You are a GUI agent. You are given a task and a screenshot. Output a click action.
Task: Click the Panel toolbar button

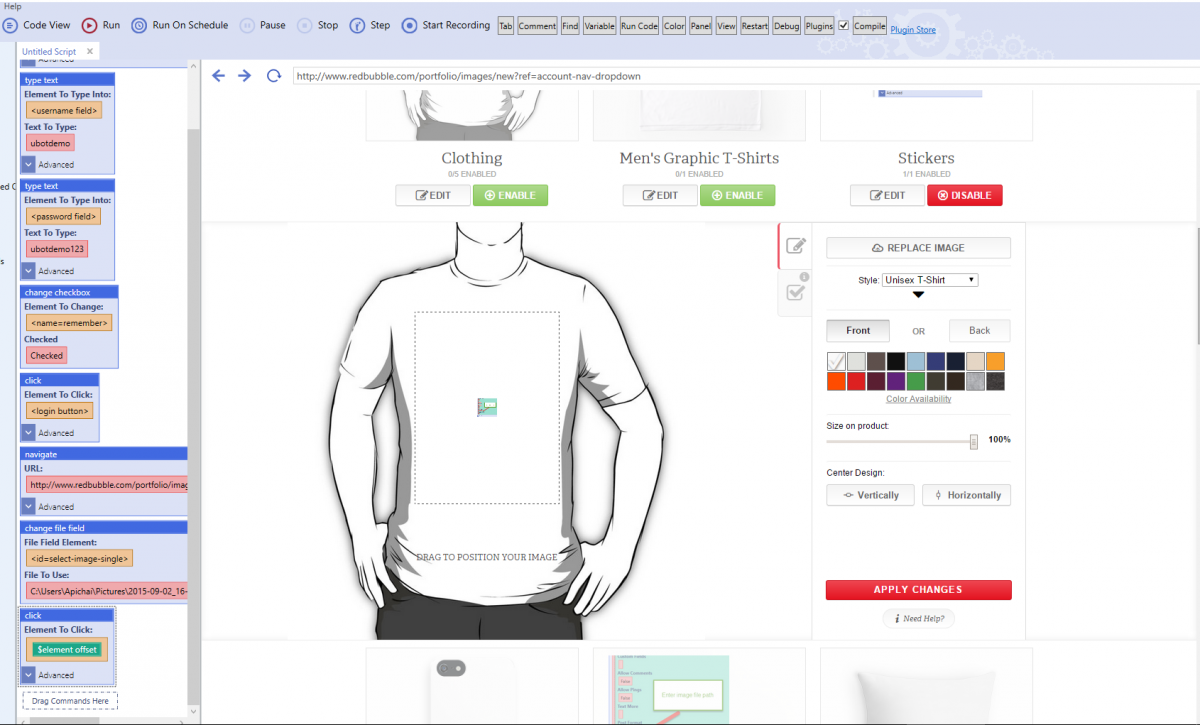point(701,26)
